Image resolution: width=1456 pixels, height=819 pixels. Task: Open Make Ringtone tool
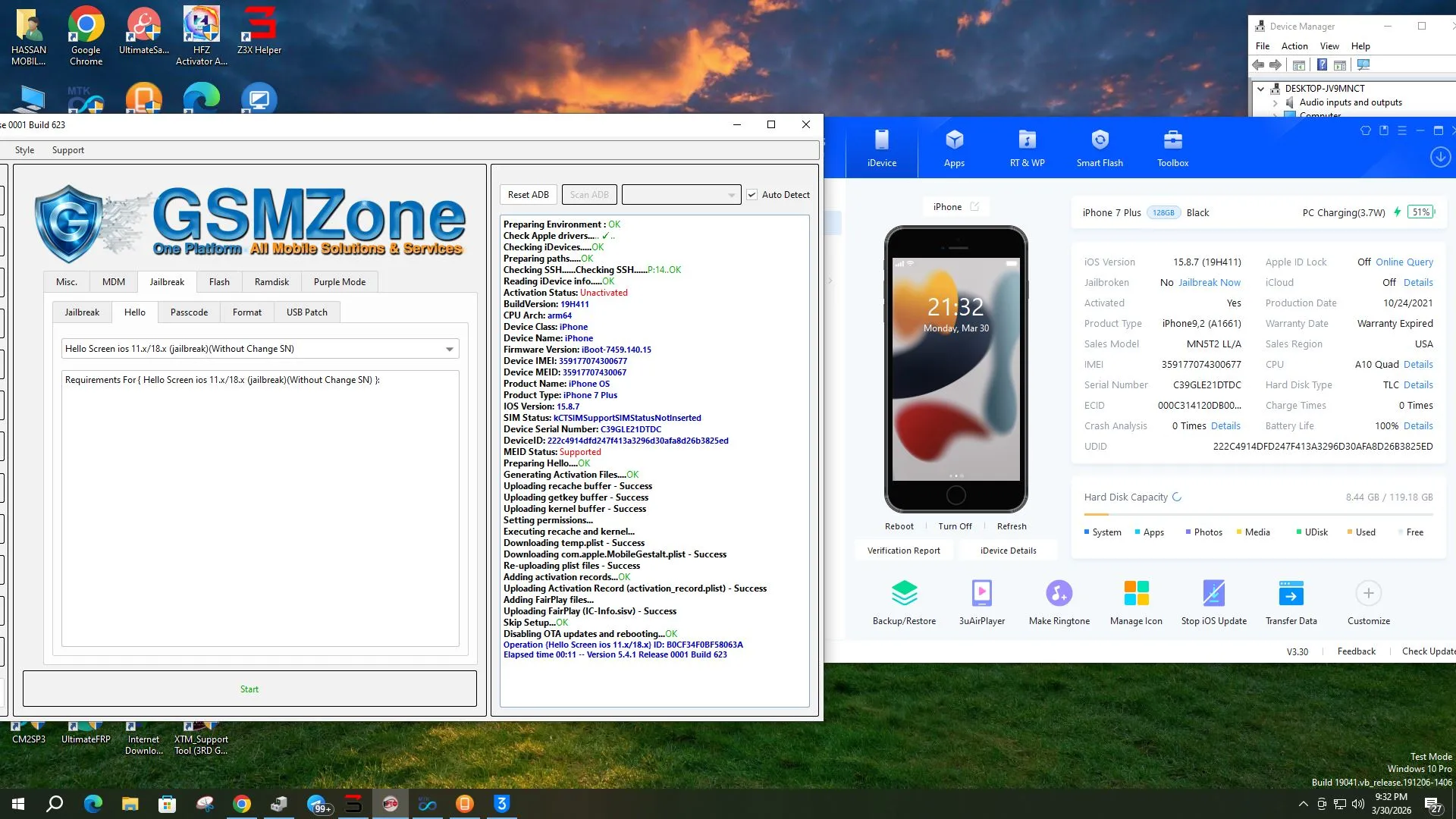tap(1059, 594)
